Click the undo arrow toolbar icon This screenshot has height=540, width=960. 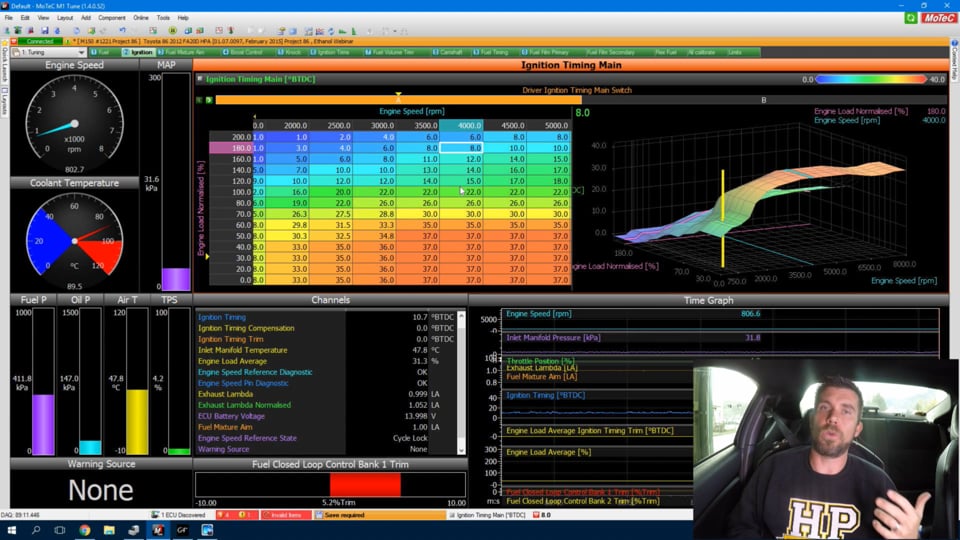coord(122,31)
